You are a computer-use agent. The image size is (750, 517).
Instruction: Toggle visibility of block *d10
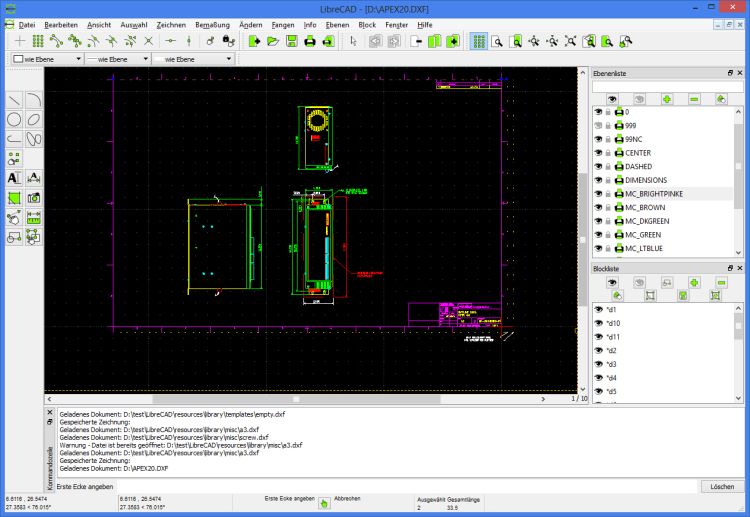pyautogui.click(x=598, y=323)
